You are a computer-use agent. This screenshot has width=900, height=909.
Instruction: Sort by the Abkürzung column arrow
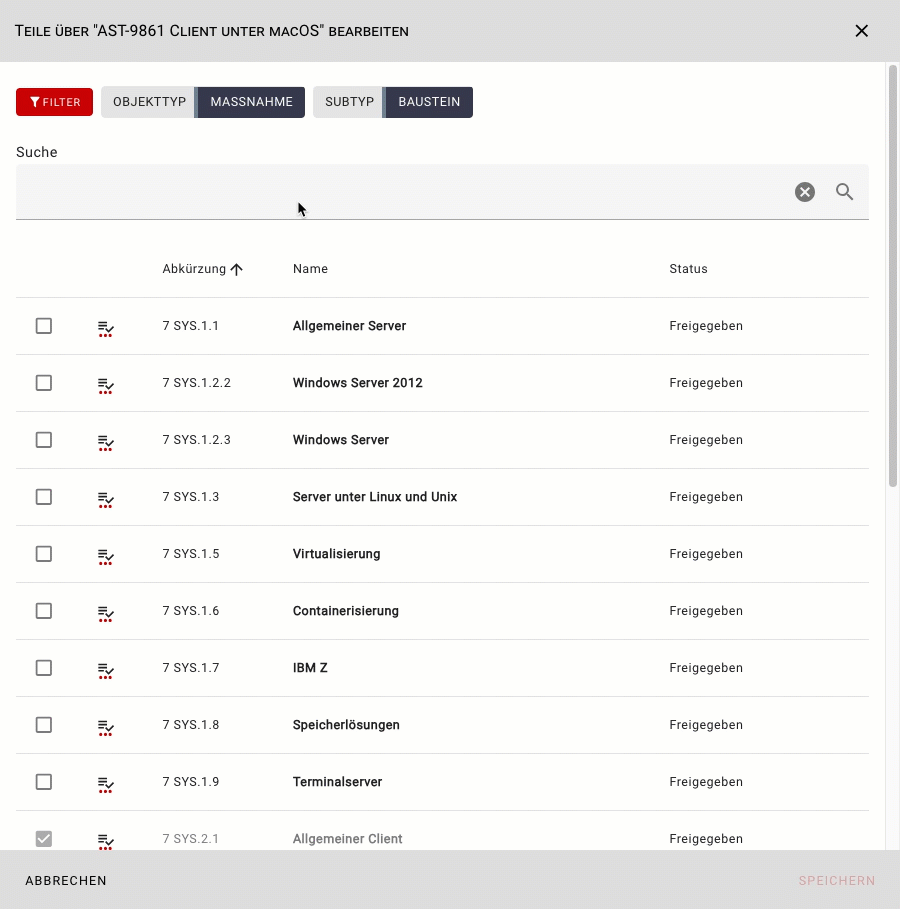pyautogui.click(x=236, y=269)
